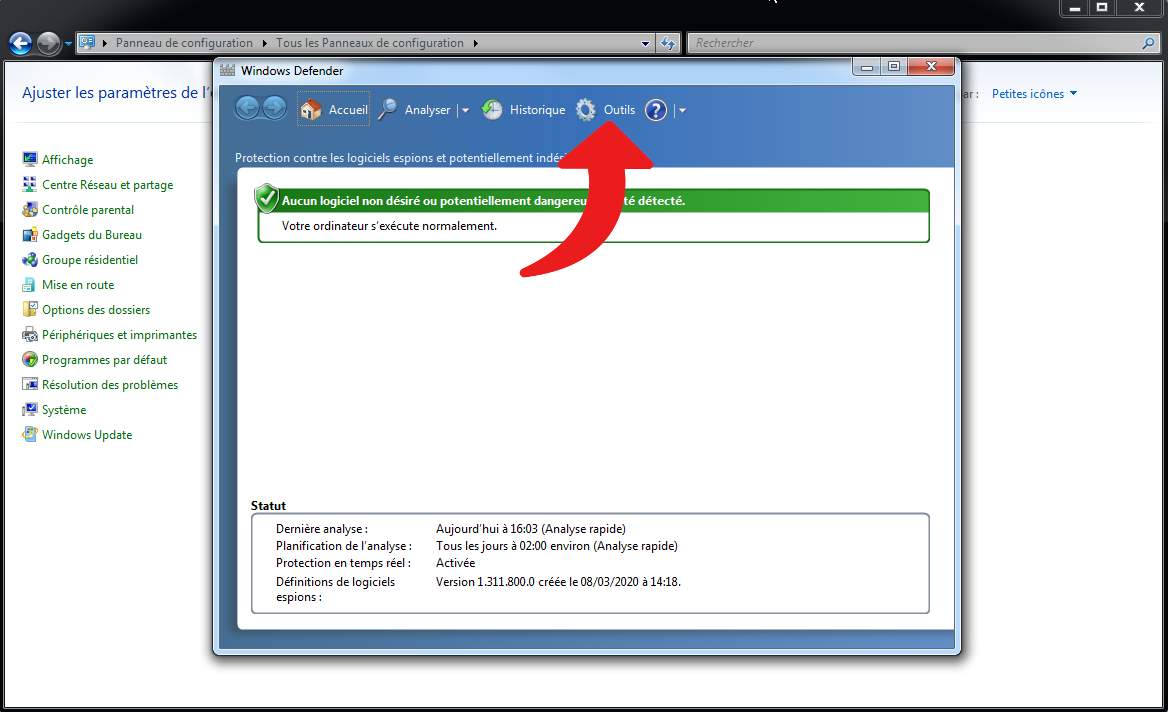Click the Explorer back navigation arrow
Screen dimensions: 1168x712
(x=21, y=43)
